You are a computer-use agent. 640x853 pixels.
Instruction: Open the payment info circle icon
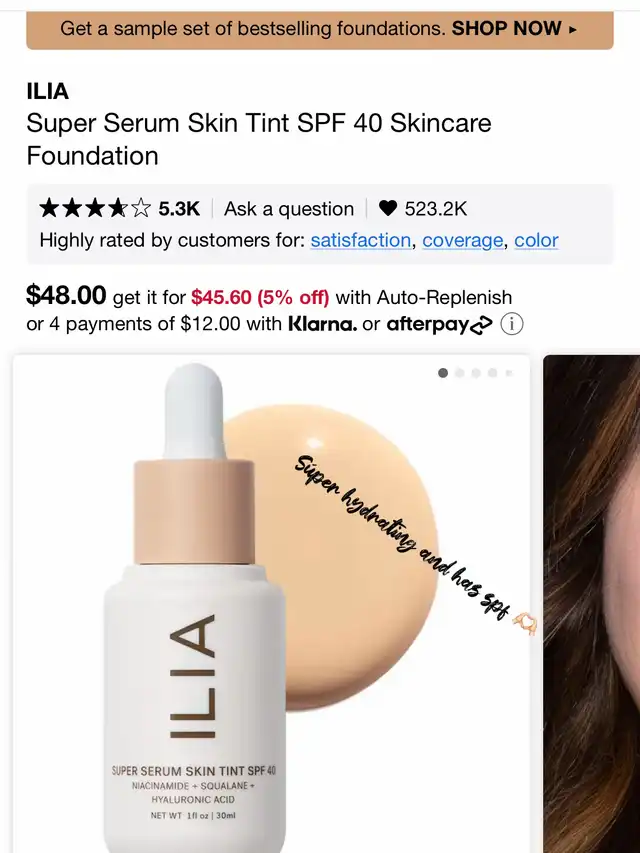512,324
